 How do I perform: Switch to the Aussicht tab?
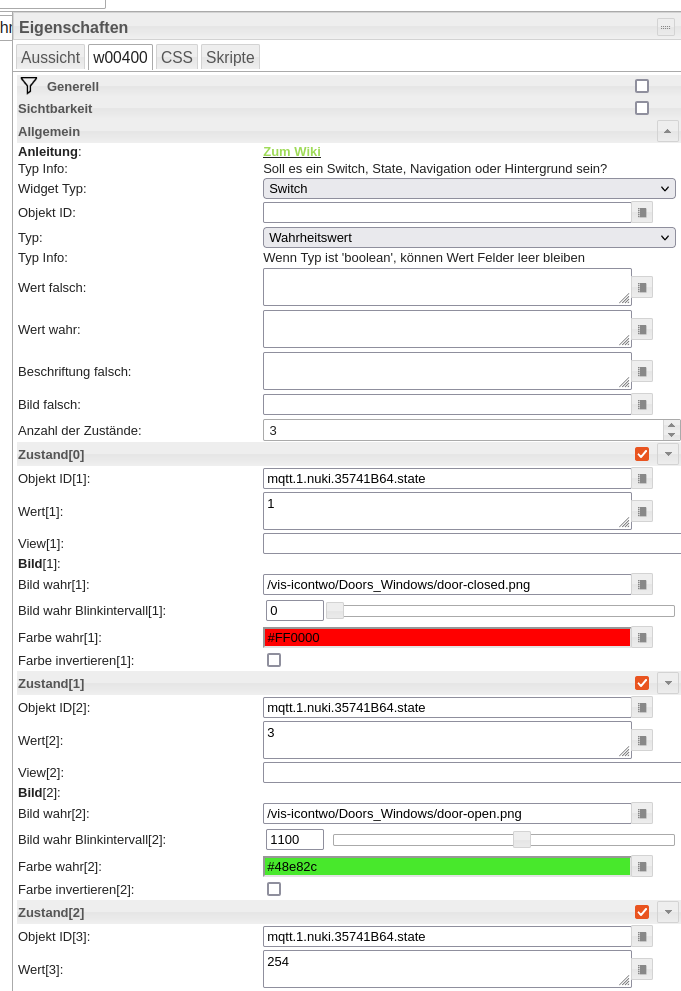click(x=51, y=57)
